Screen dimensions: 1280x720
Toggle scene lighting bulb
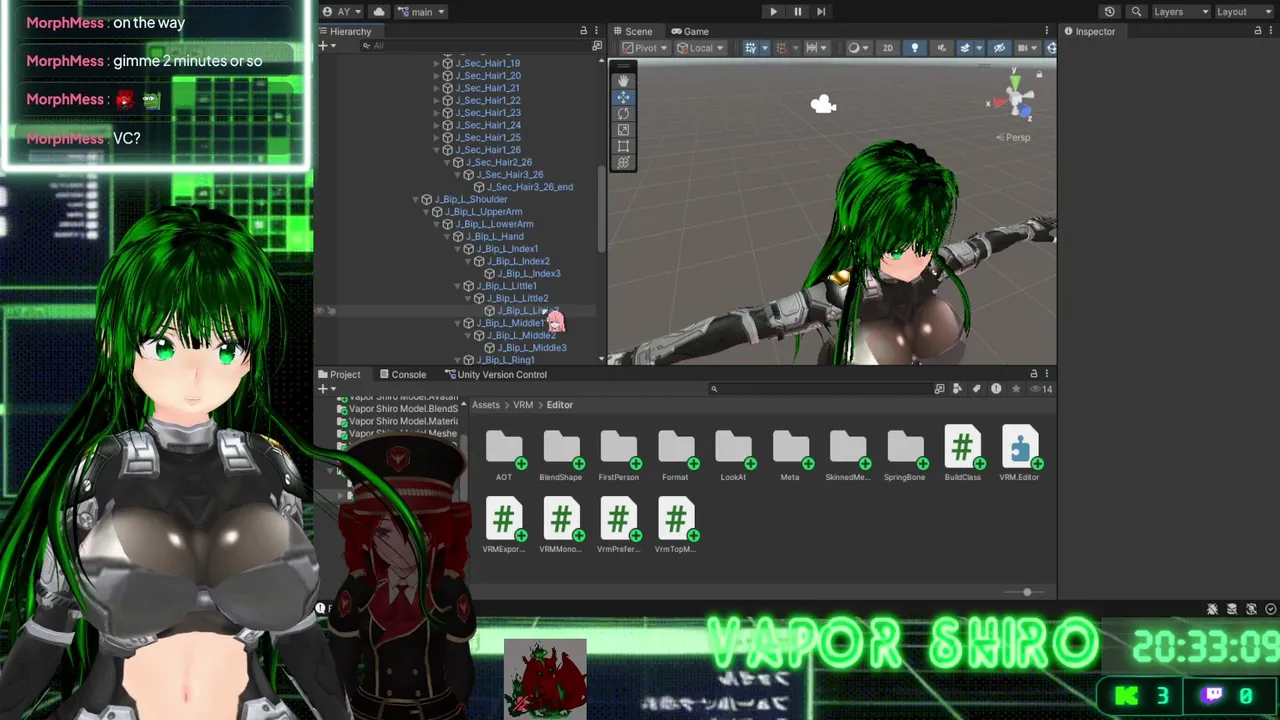coord(914,48)
